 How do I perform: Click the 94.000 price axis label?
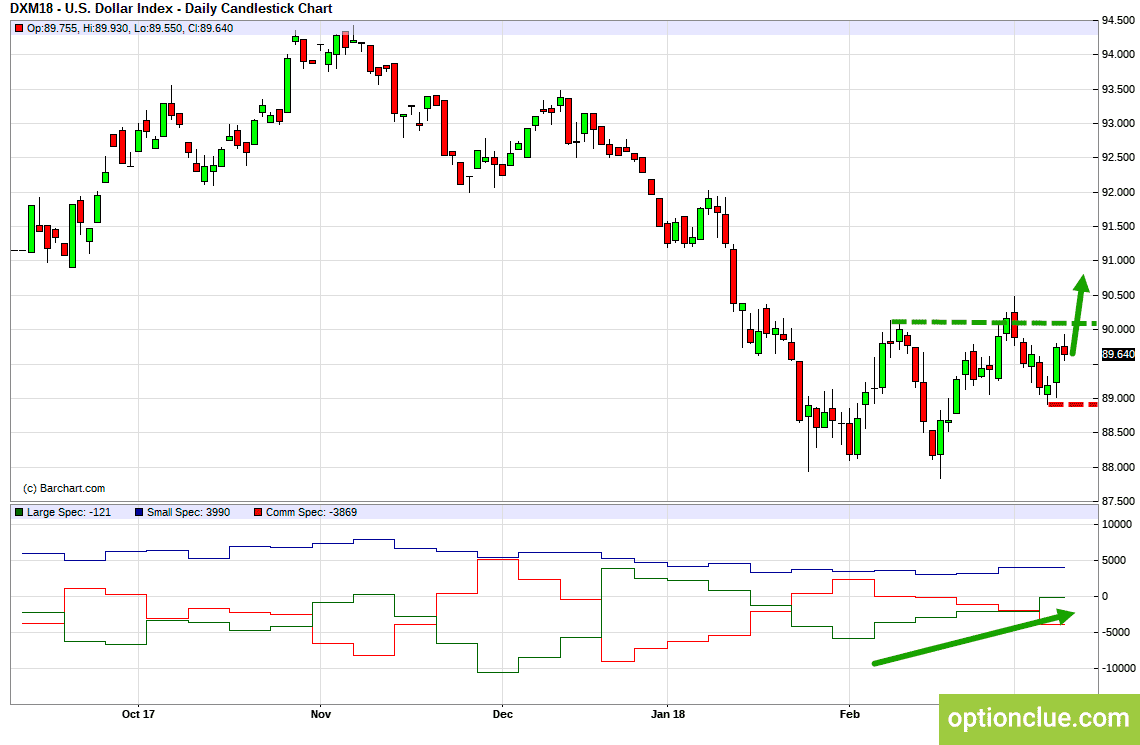(1119, 55)
